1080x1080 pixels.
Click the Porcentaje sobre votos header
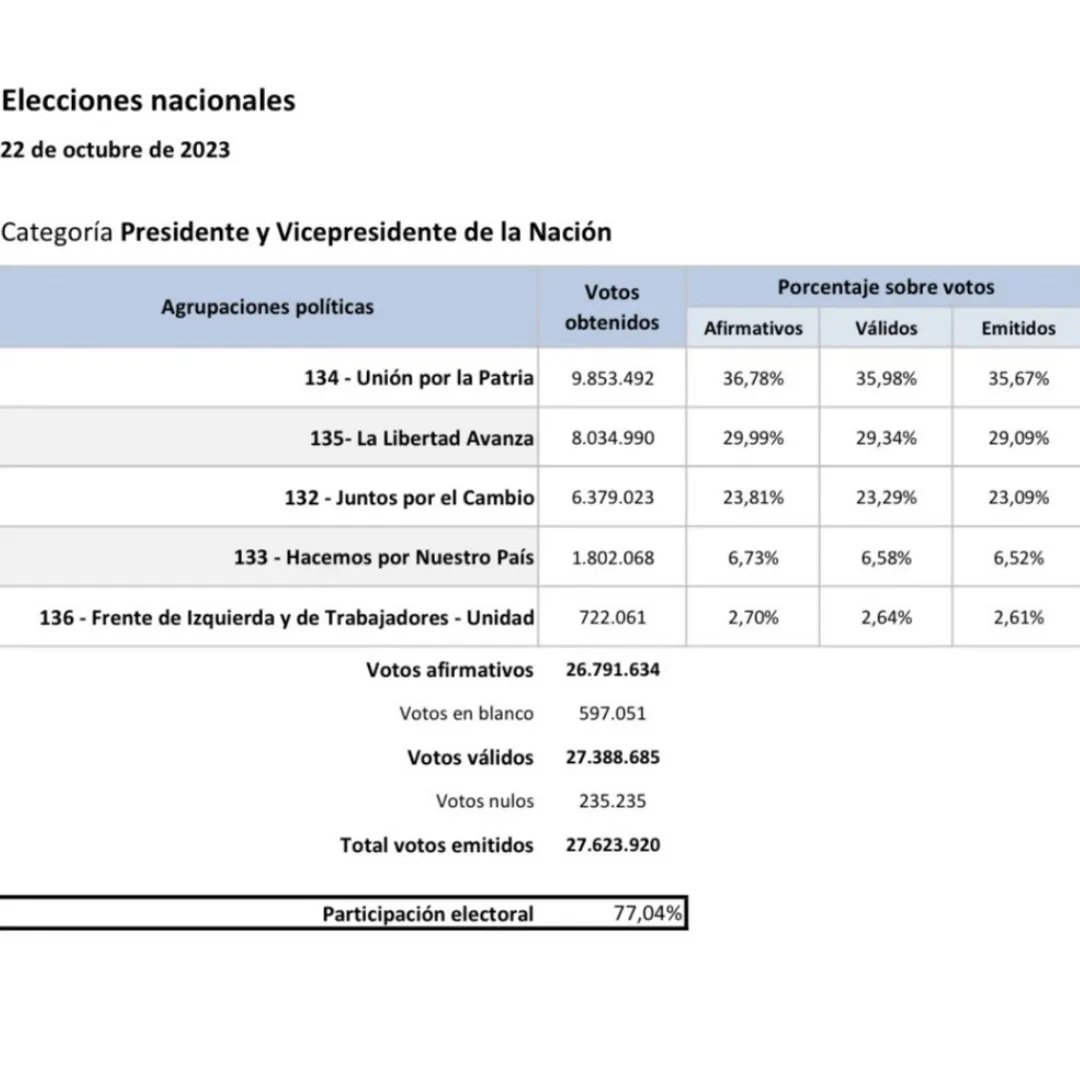885,287
